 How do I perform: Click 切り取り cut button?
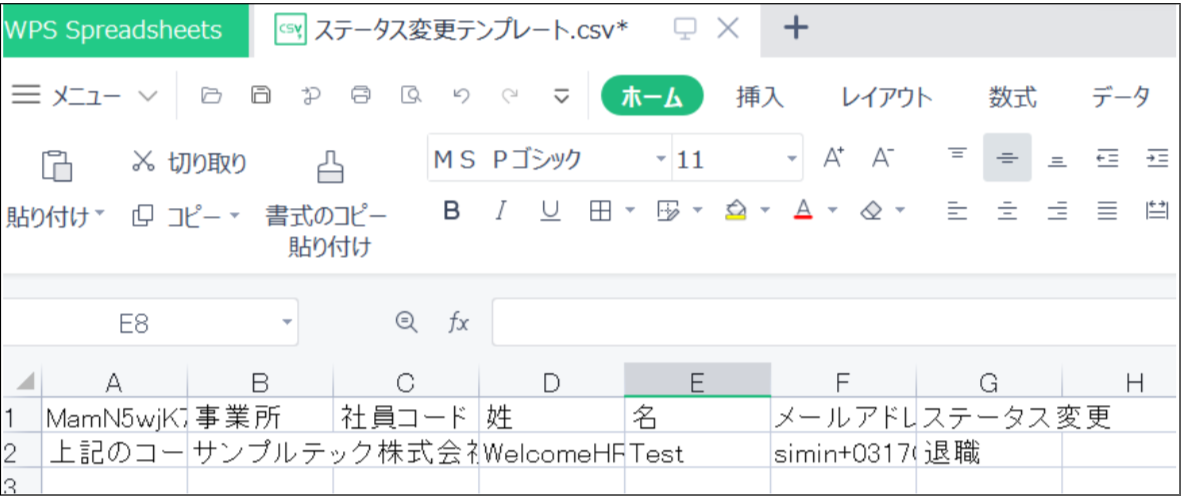190,161
